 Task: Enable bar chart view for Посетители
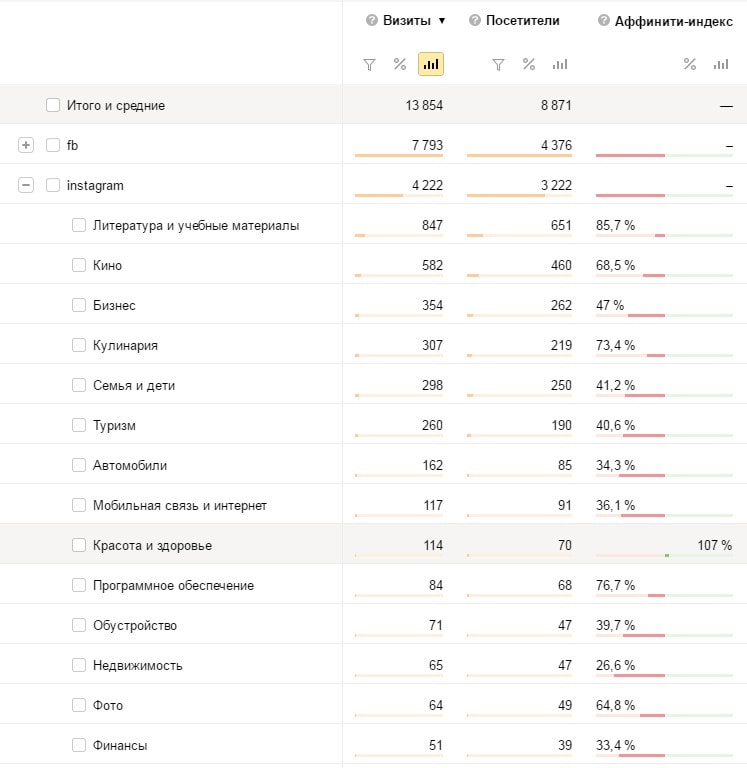[560, 65]
